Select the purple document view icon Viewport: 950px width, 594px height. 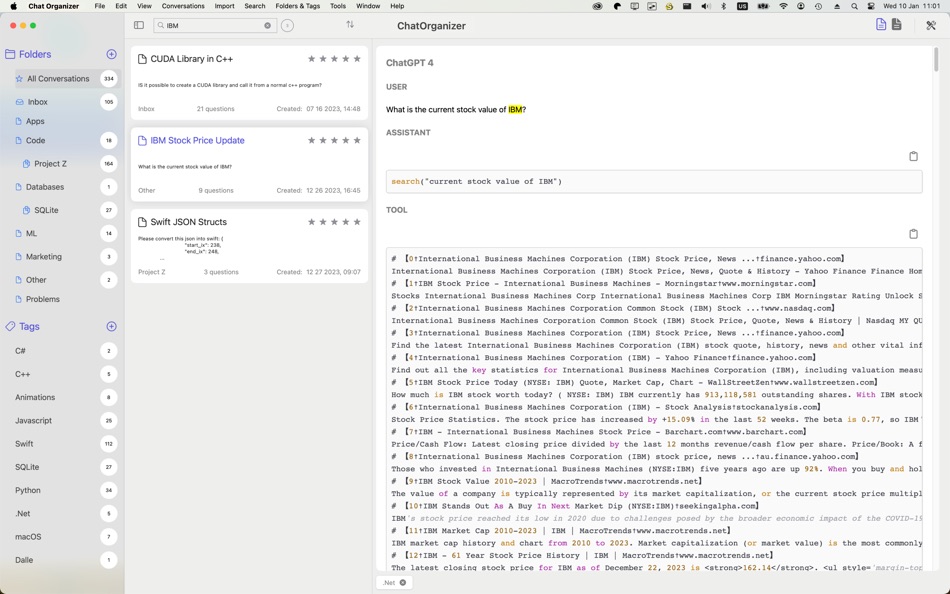[880, 24]
